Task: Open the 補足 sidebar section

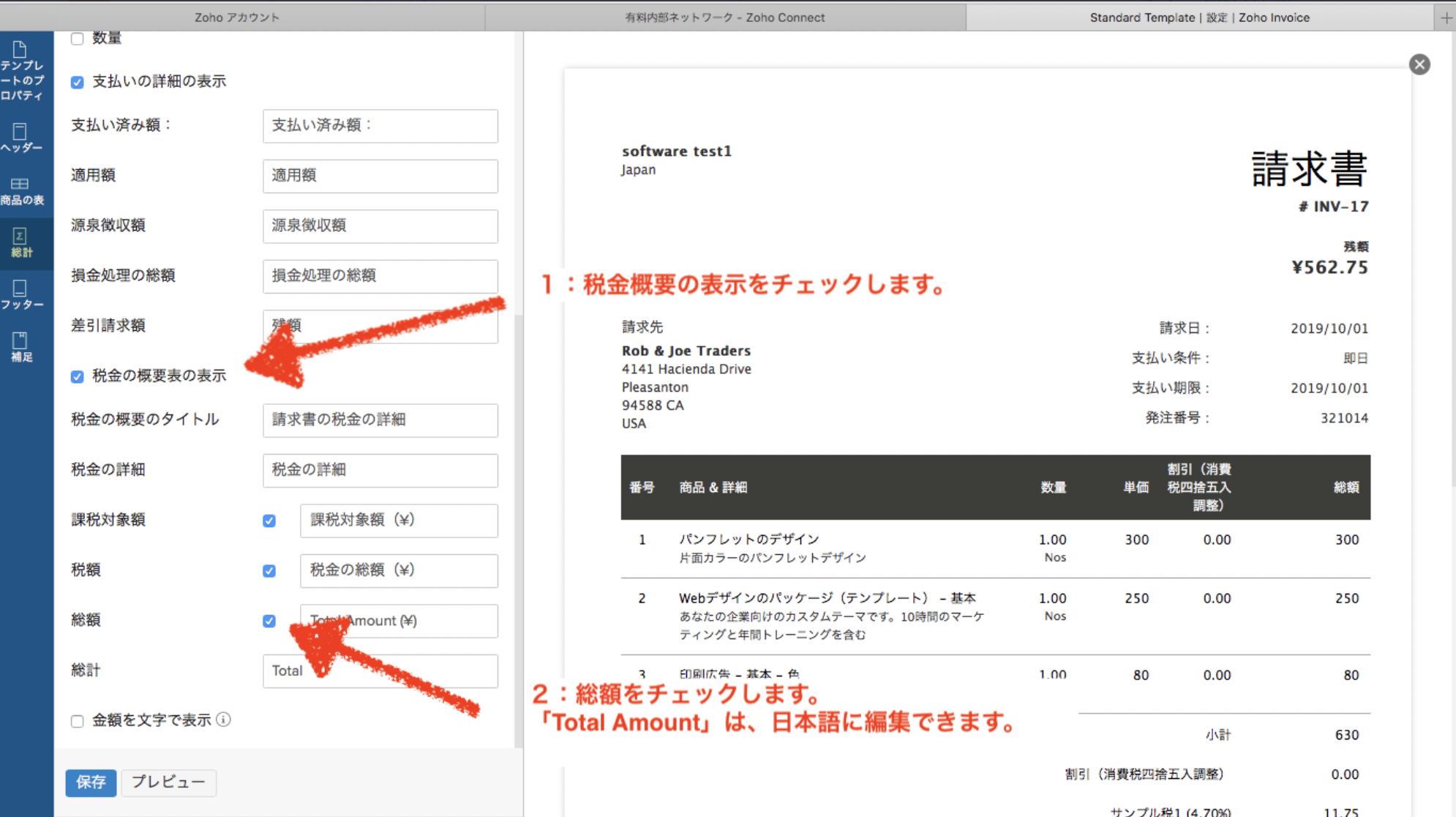Action: 22,347
